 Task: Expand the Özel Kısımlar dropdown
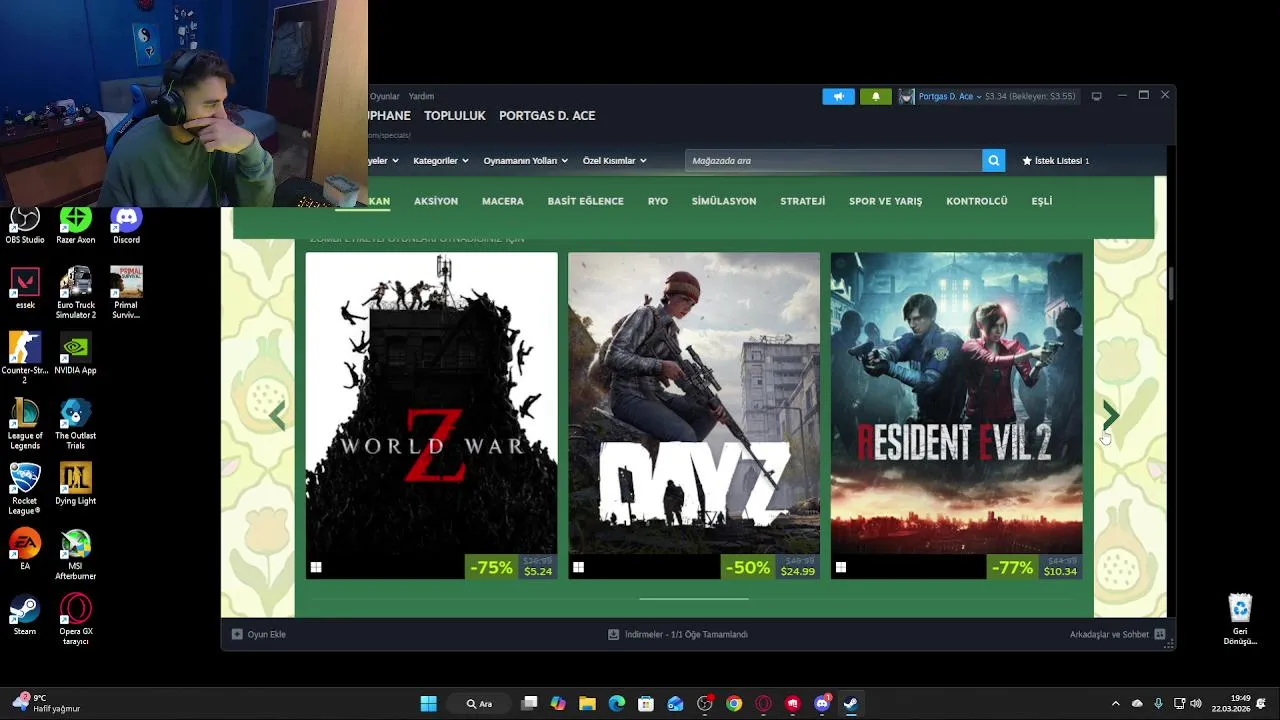pyautogui.click(x=614, y=160)
